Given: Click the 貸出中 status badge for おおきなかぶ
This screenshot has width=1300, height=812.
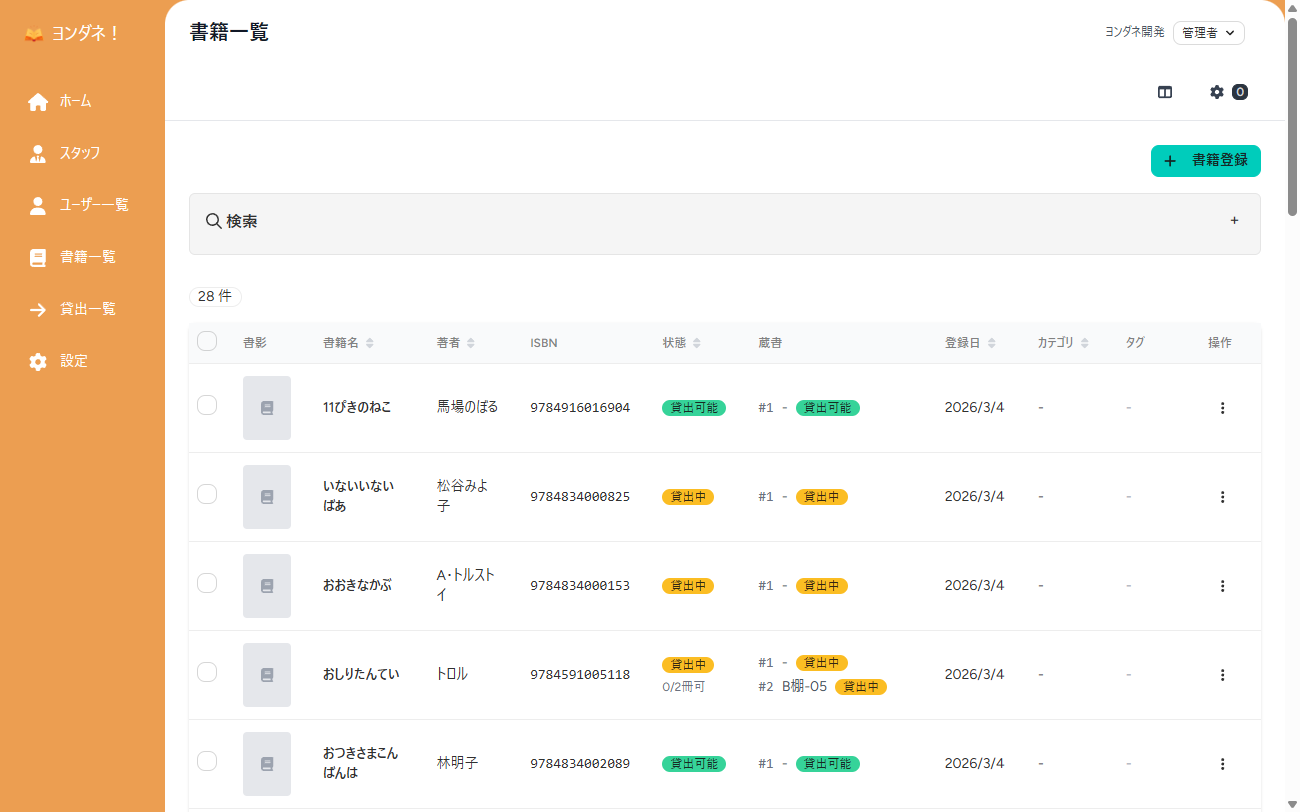Looking at the screenshot, I should pos(688,586).
